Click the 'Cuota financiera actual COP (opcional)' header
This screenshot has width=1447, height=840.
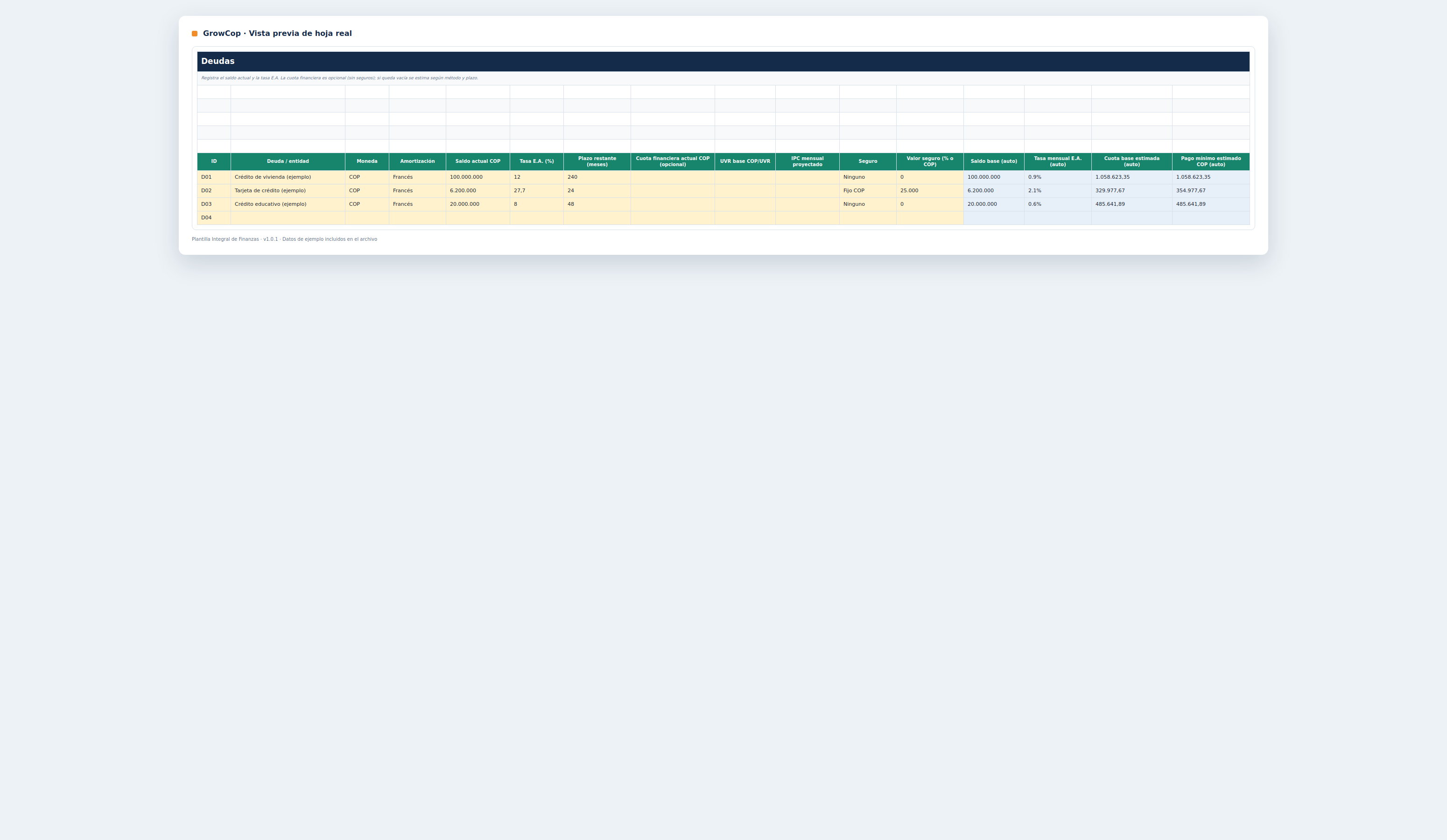tap(673, 161)
